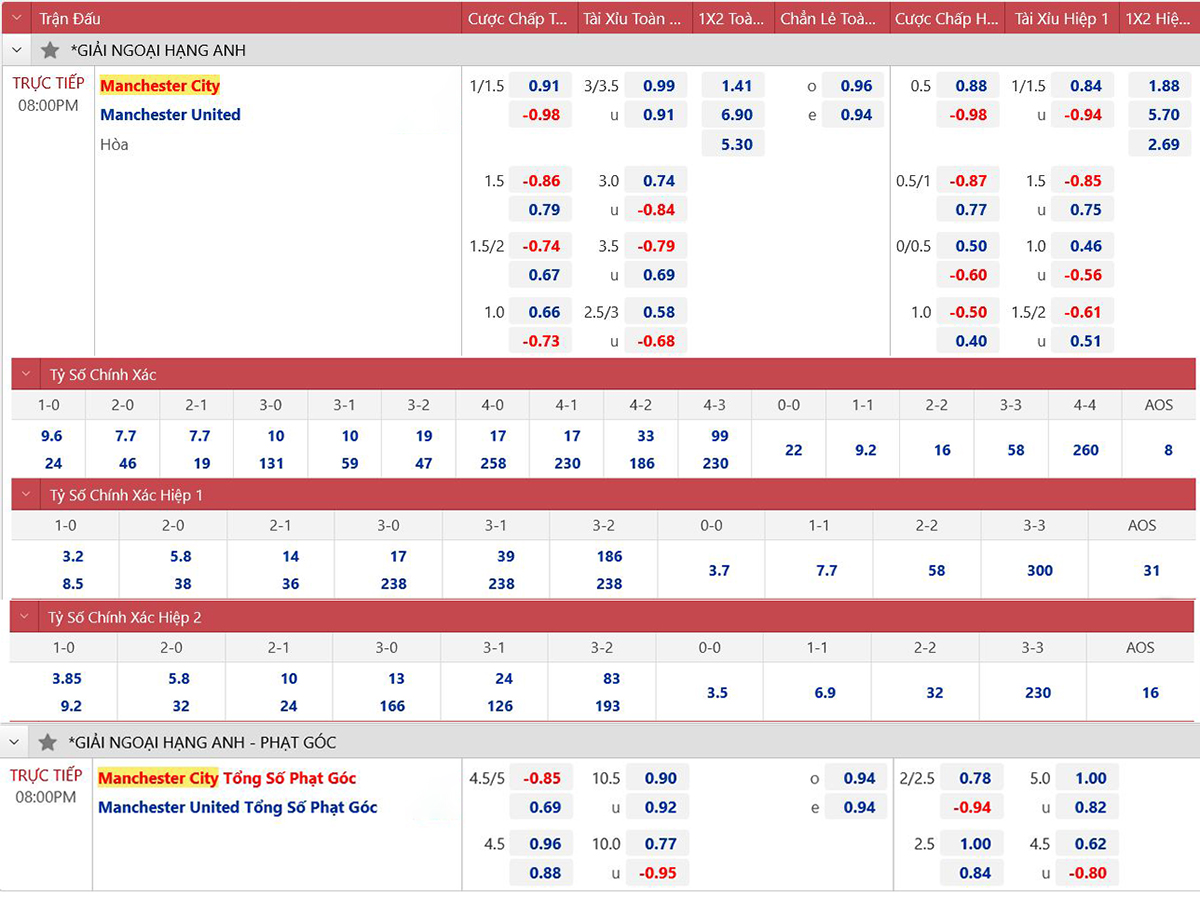This screenshot has height=897, width=1200.
Task: Collapse the Tỷ Số Chính Xác Hiệp 1 panel
Action: click(x=27, y=495)
